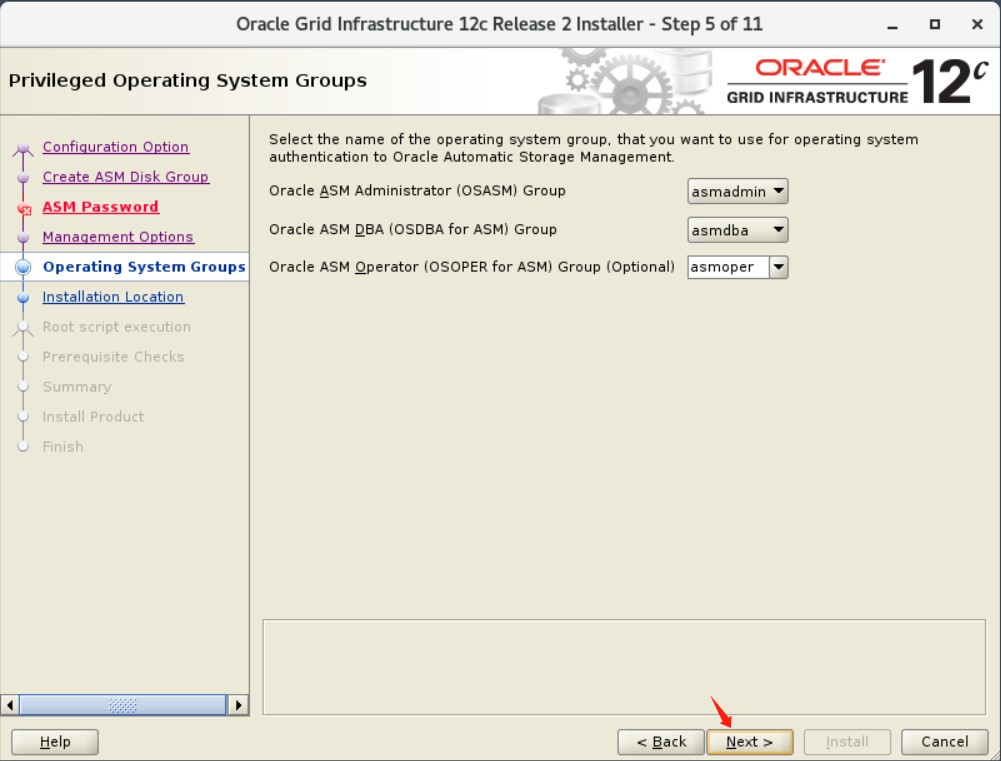Click the Next button to continue
This screenshot has height=761, width=1001.
tap(749, 742)
